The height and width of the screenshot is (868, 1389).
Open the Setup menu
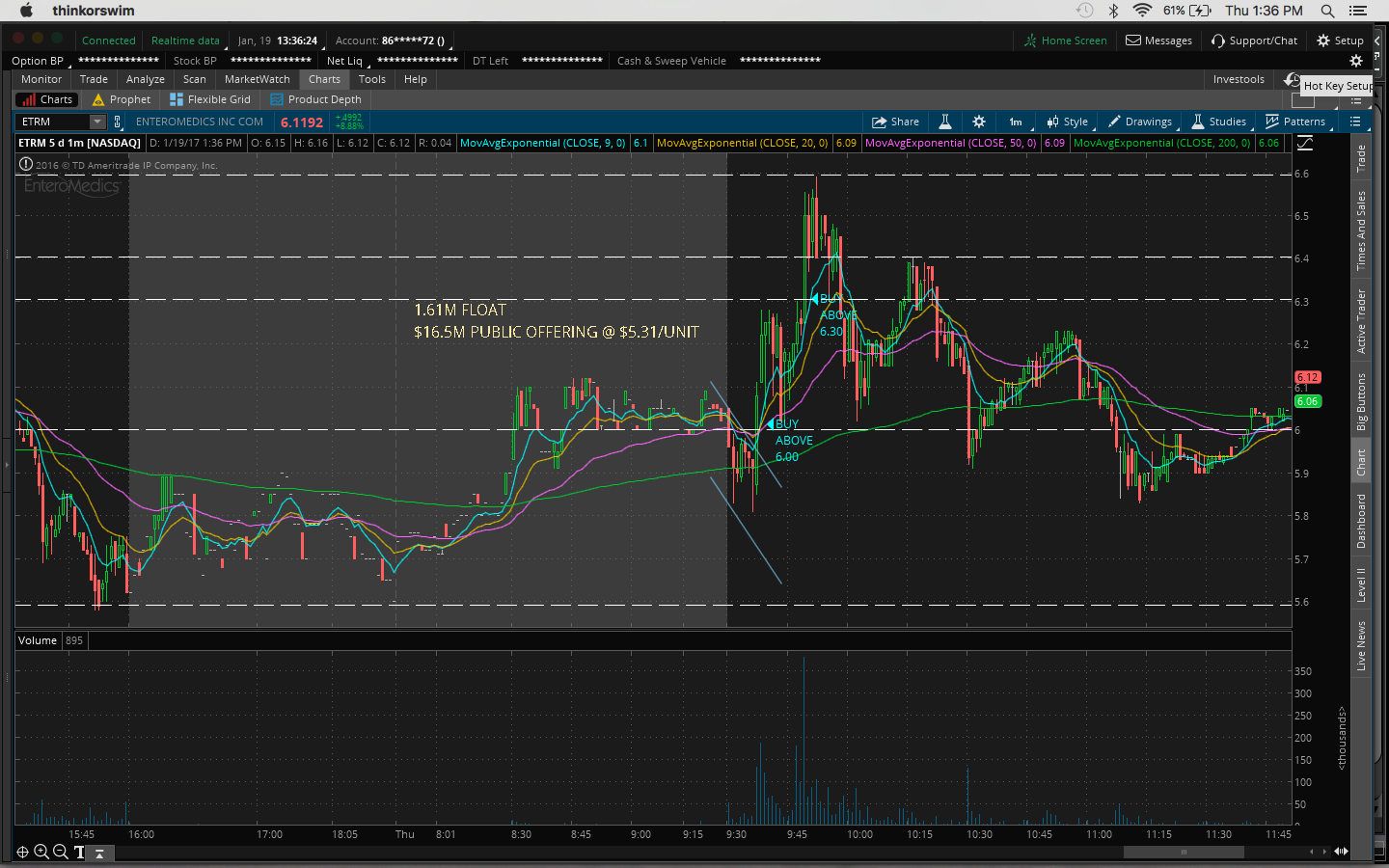point(1340,41)
